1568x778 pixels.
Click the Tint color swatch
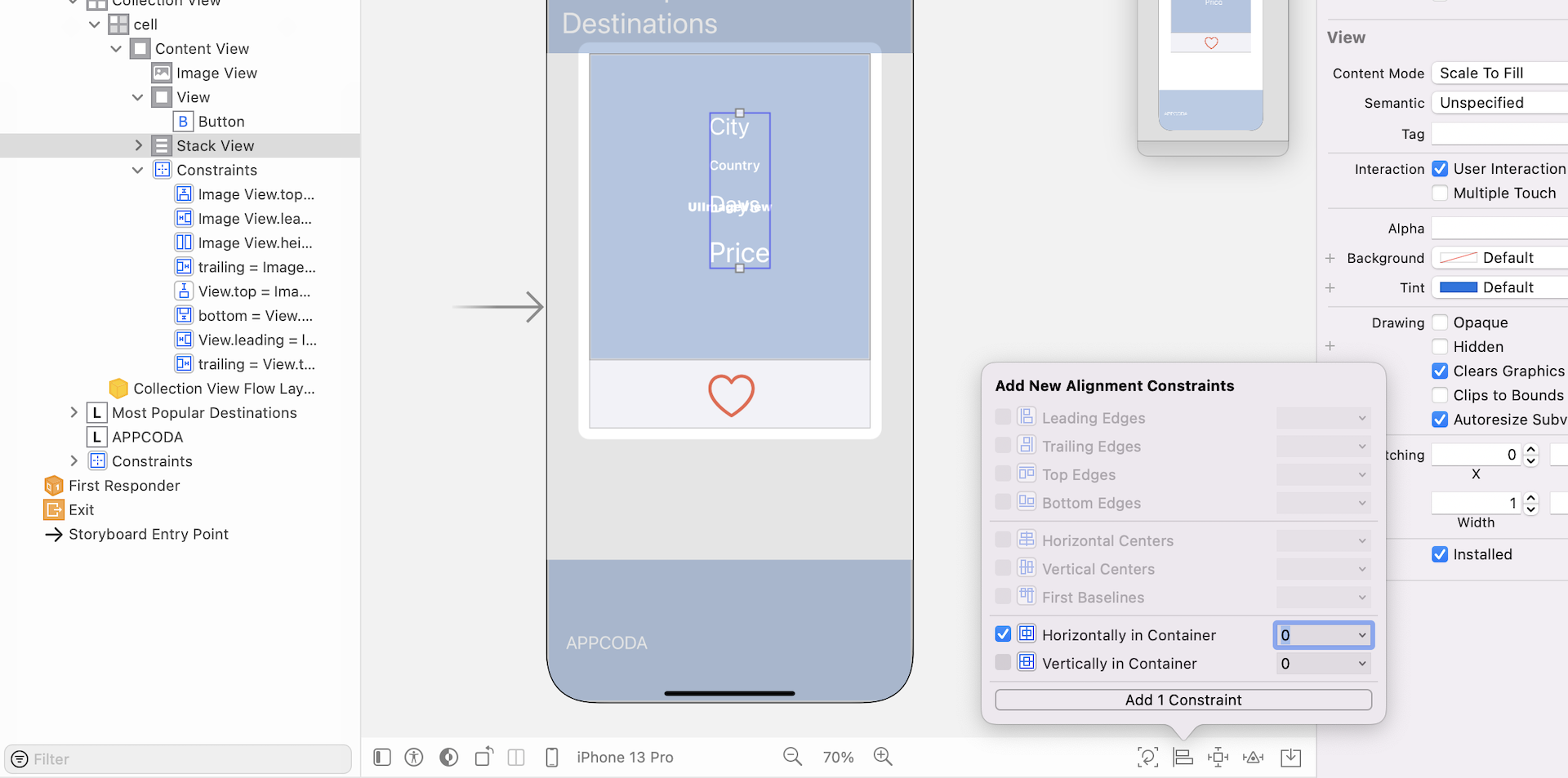click(x=1458, y=287)
